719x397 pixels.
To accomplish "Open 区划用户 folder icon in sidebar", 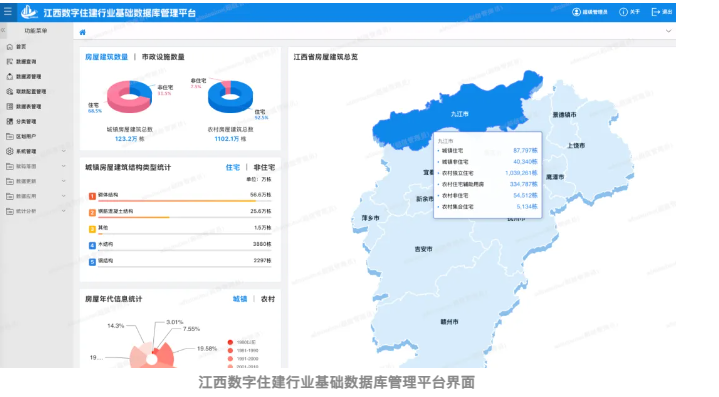I will 10,136.
